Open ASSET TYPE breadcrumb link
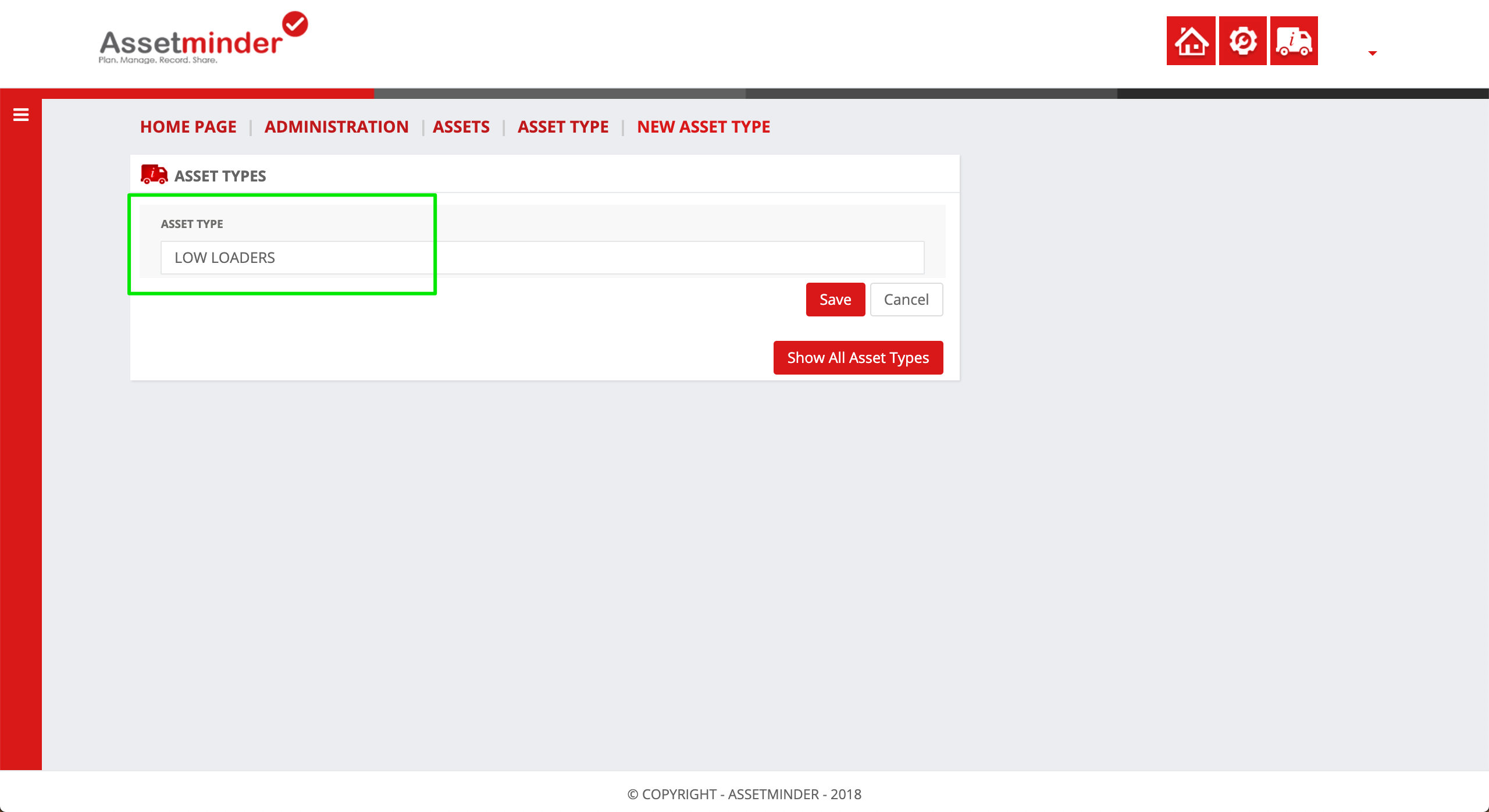The height and width of the screenshot is (812, 1489). (562, 127)
